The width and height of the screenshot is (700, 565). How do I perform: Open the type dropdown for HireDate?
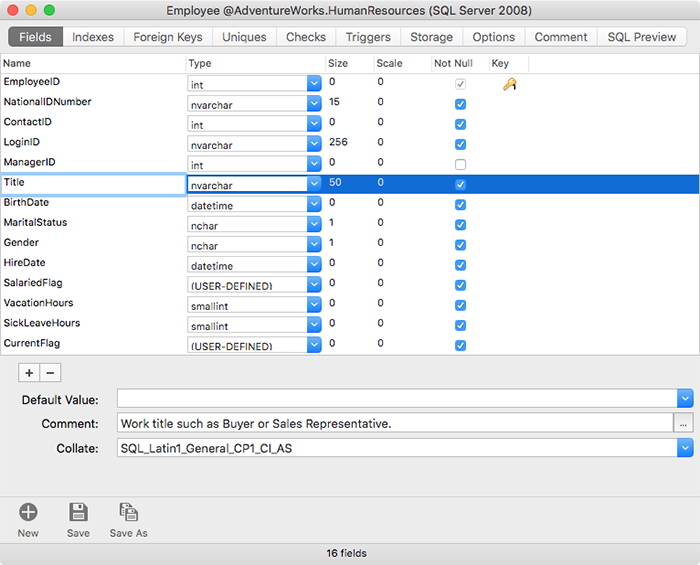coord(314,264)
